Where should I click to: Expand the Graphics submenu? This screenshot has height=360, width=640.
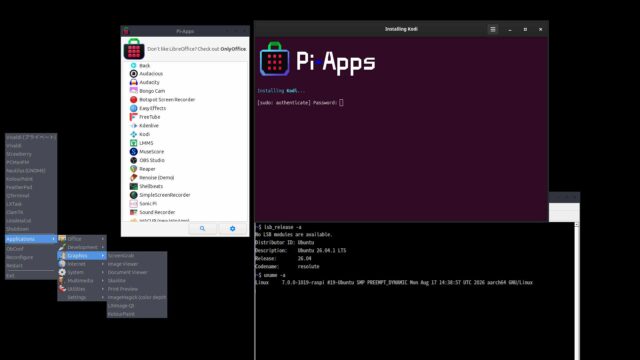click(82, 256)
